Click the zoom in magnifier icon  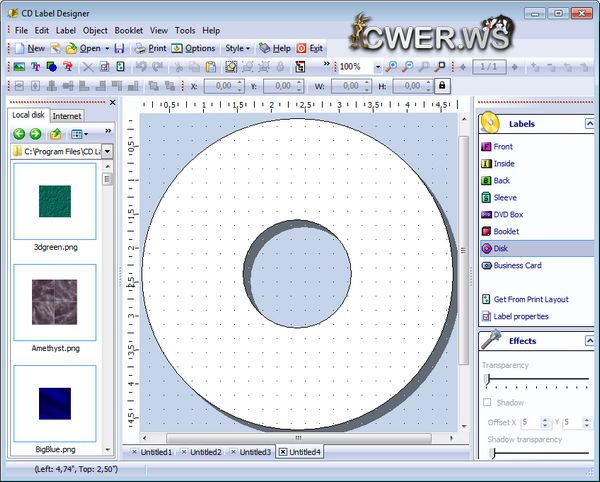pos(391,67)
